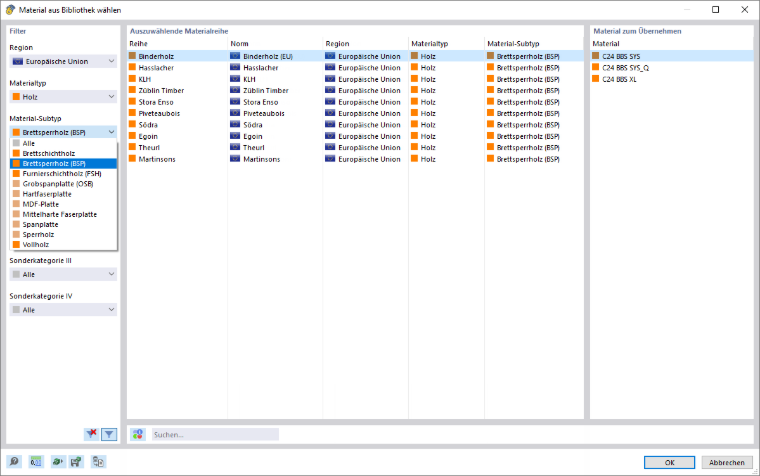
Task: Click the Materialtyp column header
Action: (x=446, y=44)
